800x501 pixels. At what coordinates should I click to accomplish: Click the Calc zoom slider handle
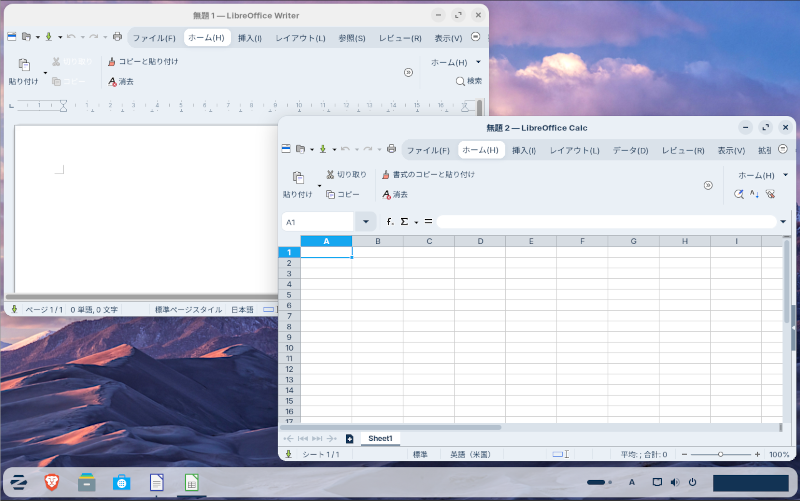pos(720,454)
